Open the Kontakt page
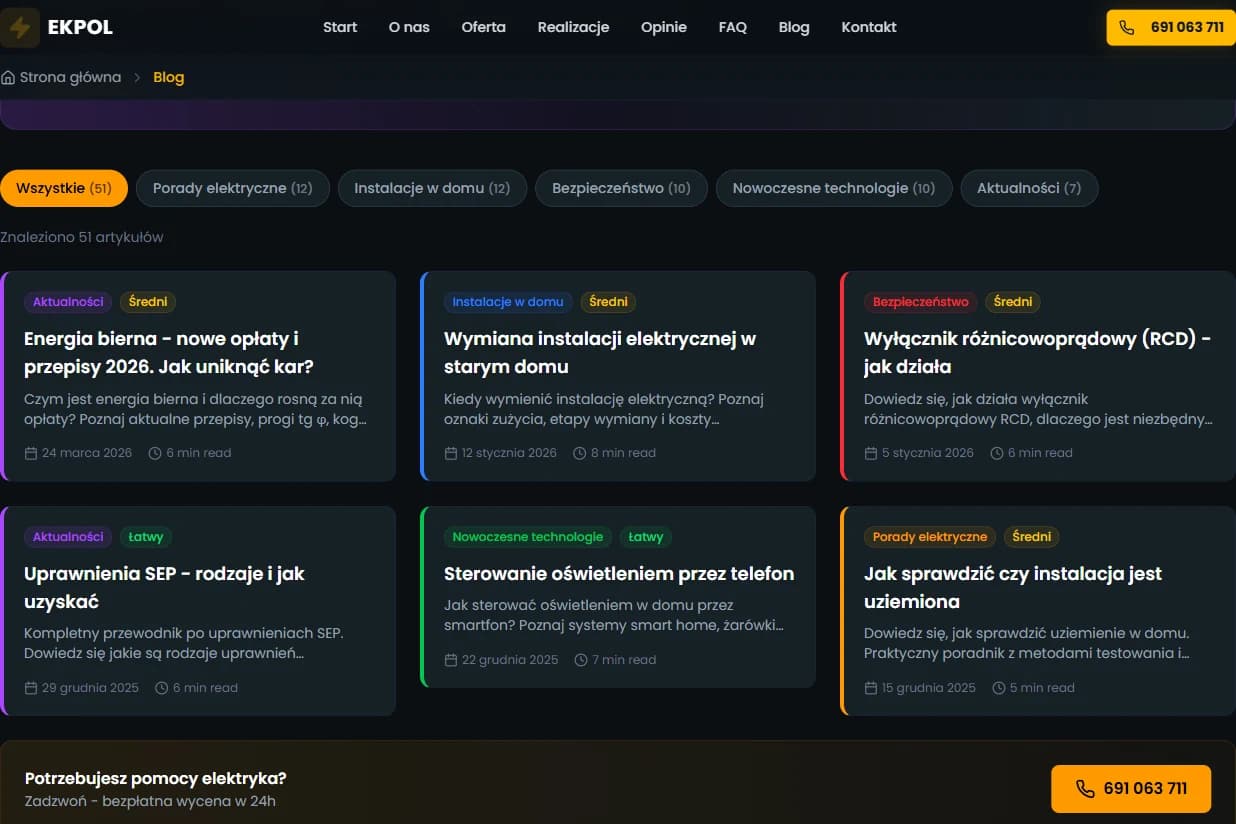Image resolution: width=1236 pixels, height=824 pixels. 869,27
